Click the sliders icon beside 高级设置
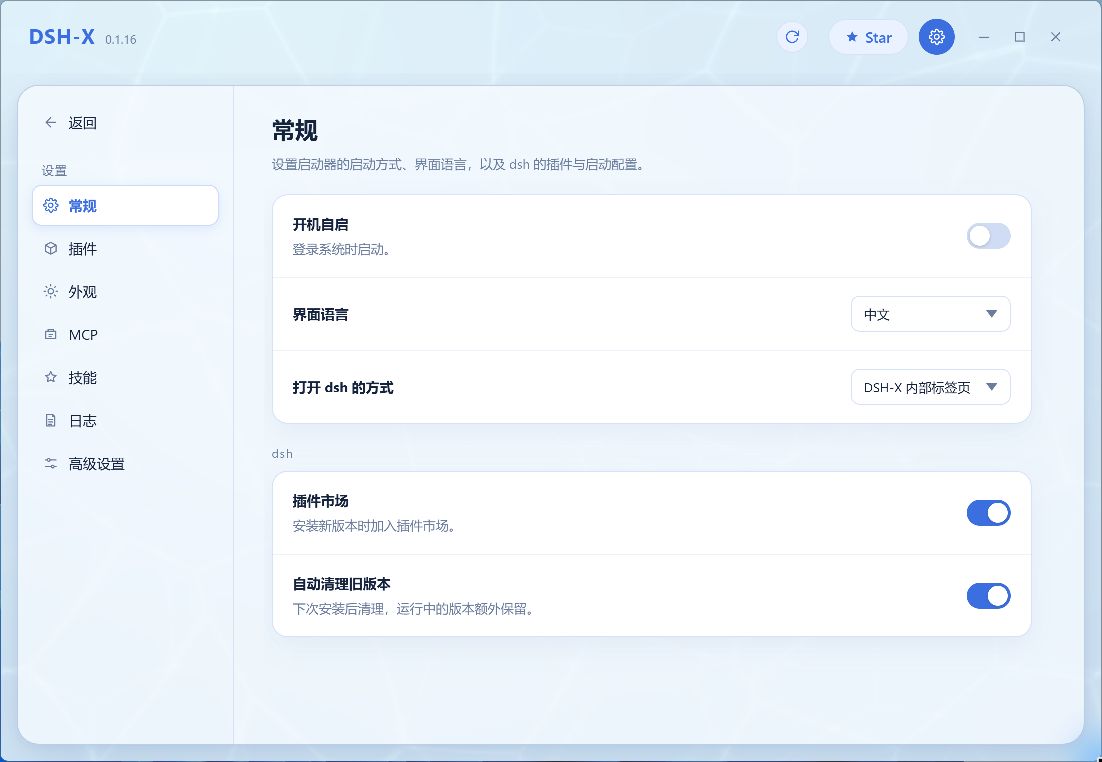The image size is (1102, 762). coord(51,463)
